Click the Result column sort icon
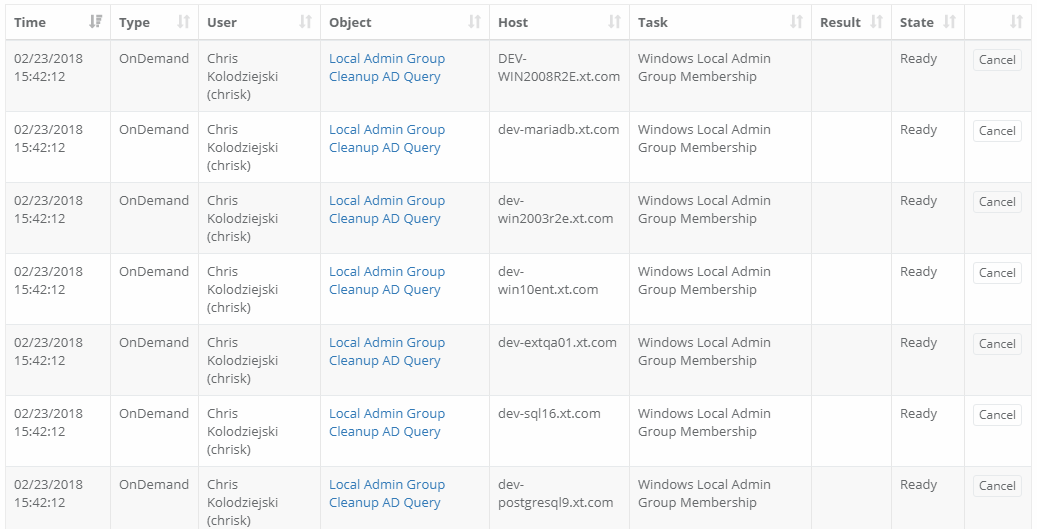Viewport: 1037px width, 529px height. click(876, 22)
